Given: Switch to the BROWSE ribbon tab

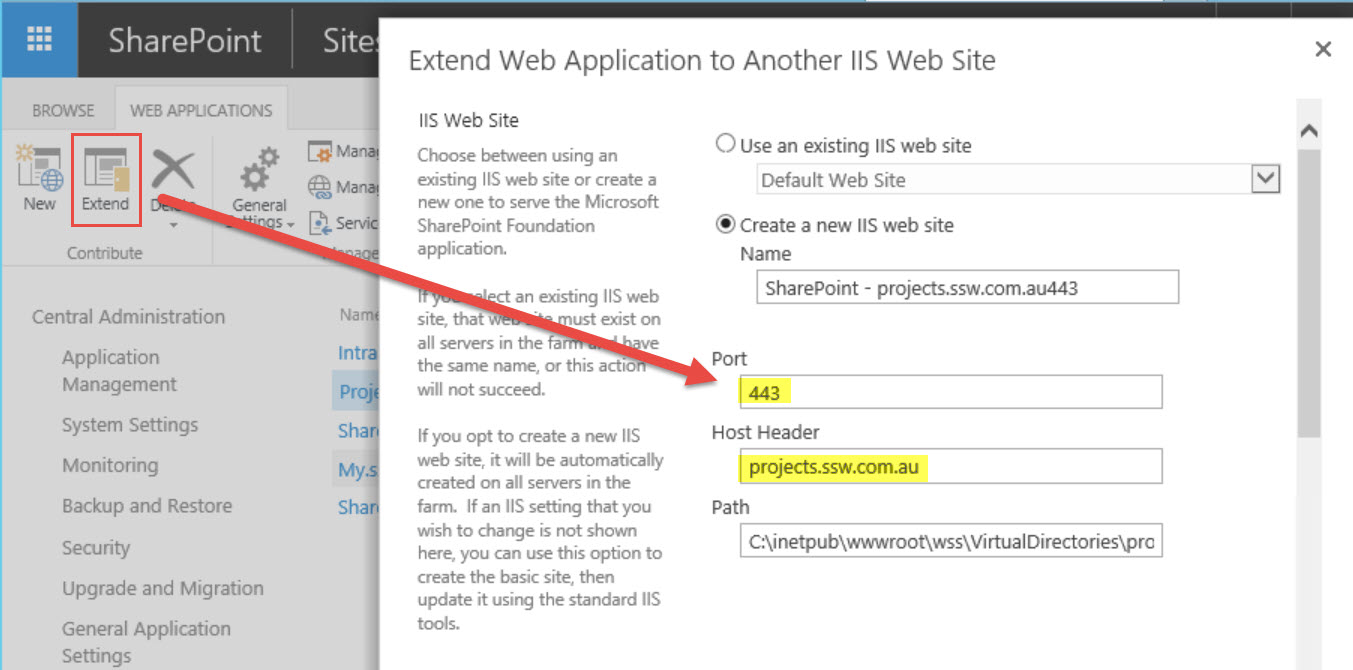Looking at the screenshot, I should point(63,110).
